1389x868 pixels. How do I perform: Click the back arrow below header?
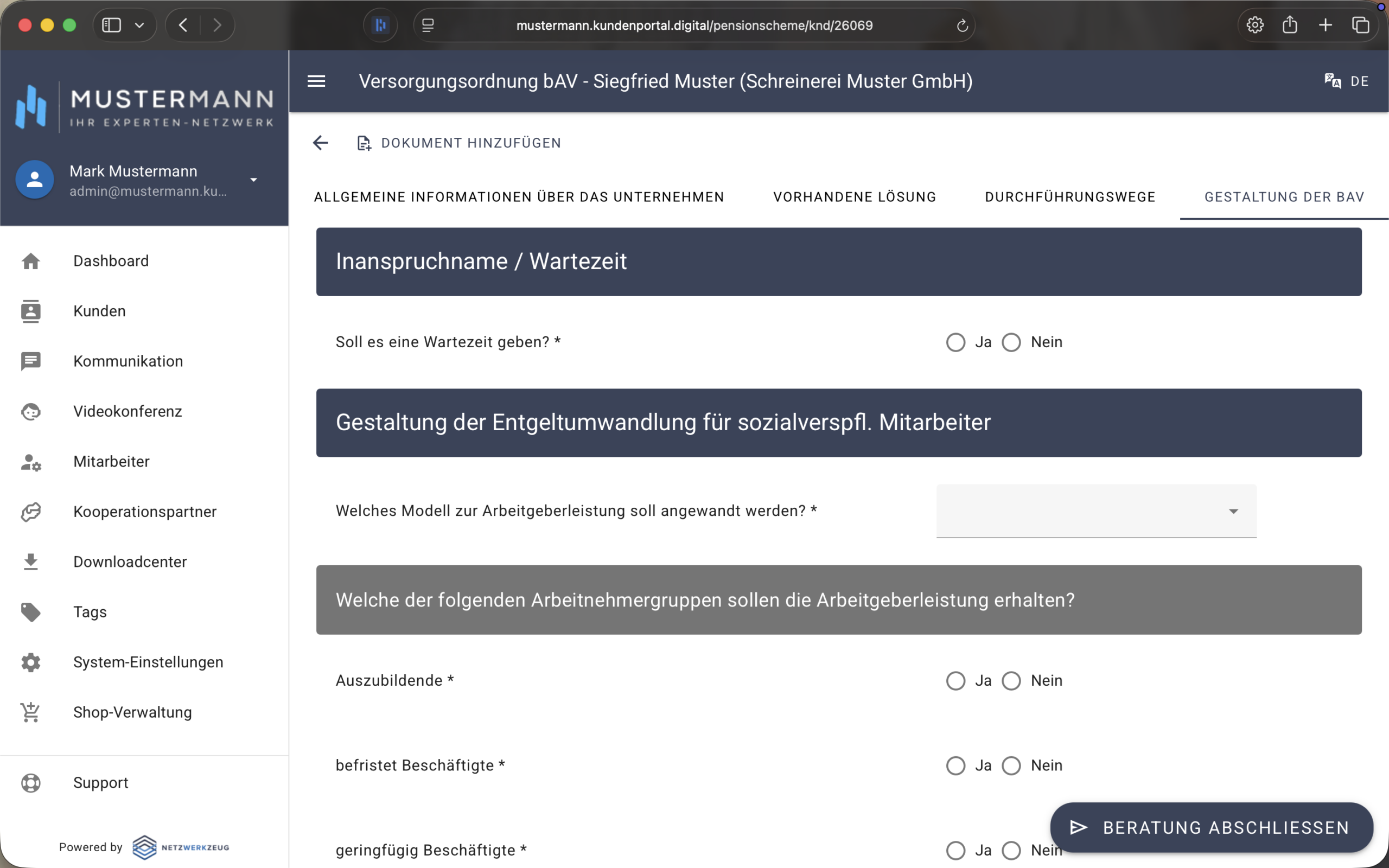click(x=320, y=143)
